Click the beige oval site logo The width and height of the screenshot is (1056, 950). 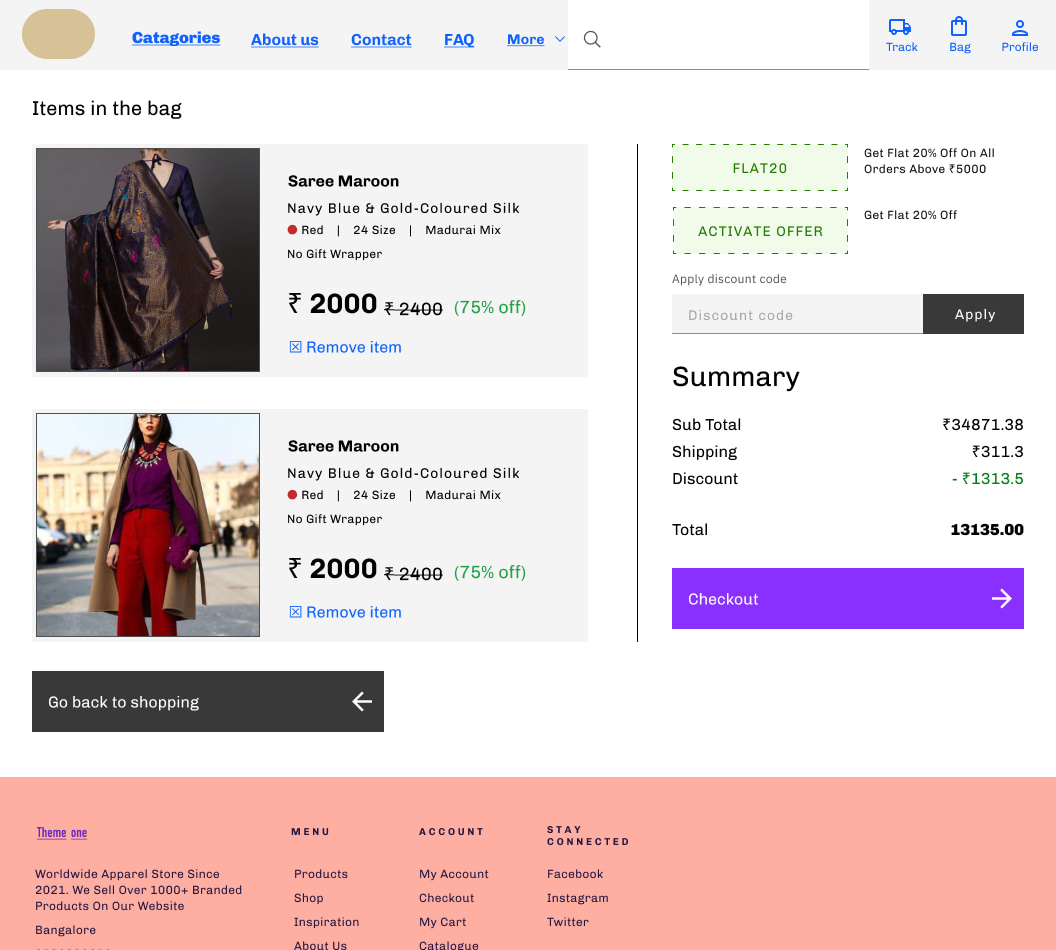point(58,34)
